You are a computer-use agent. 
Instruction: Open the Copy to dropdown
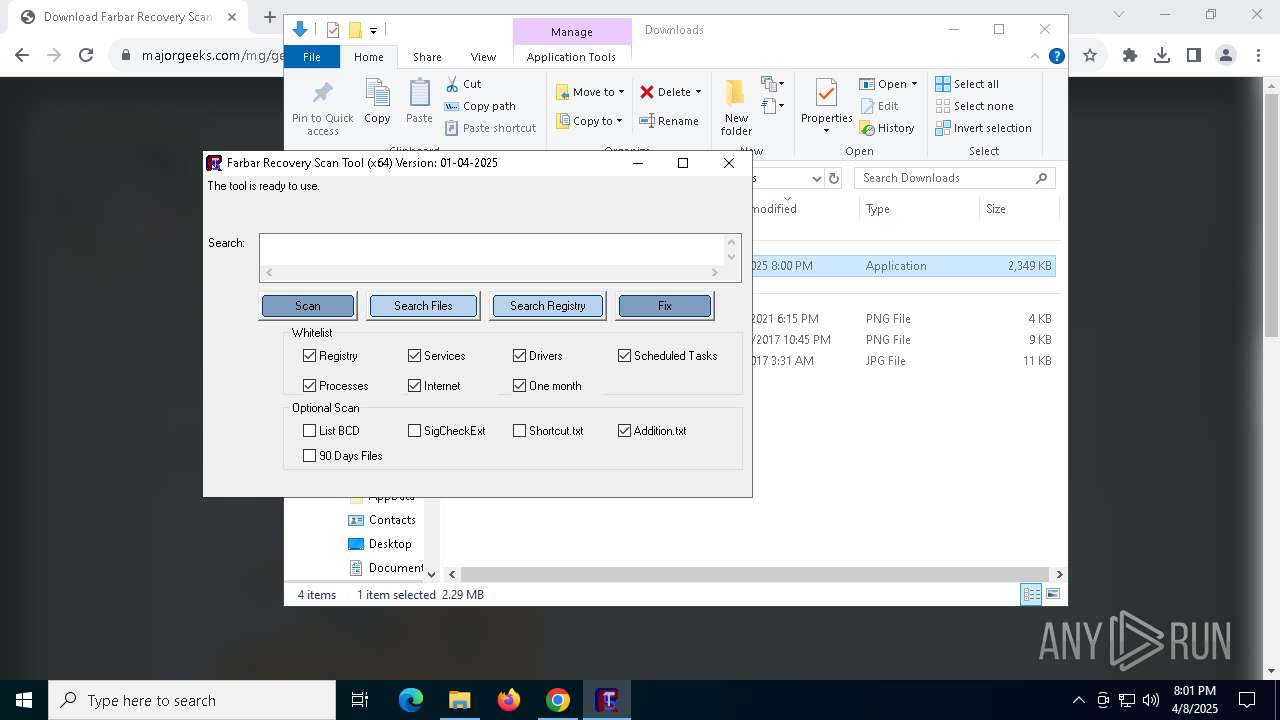[x=589, y=121]
